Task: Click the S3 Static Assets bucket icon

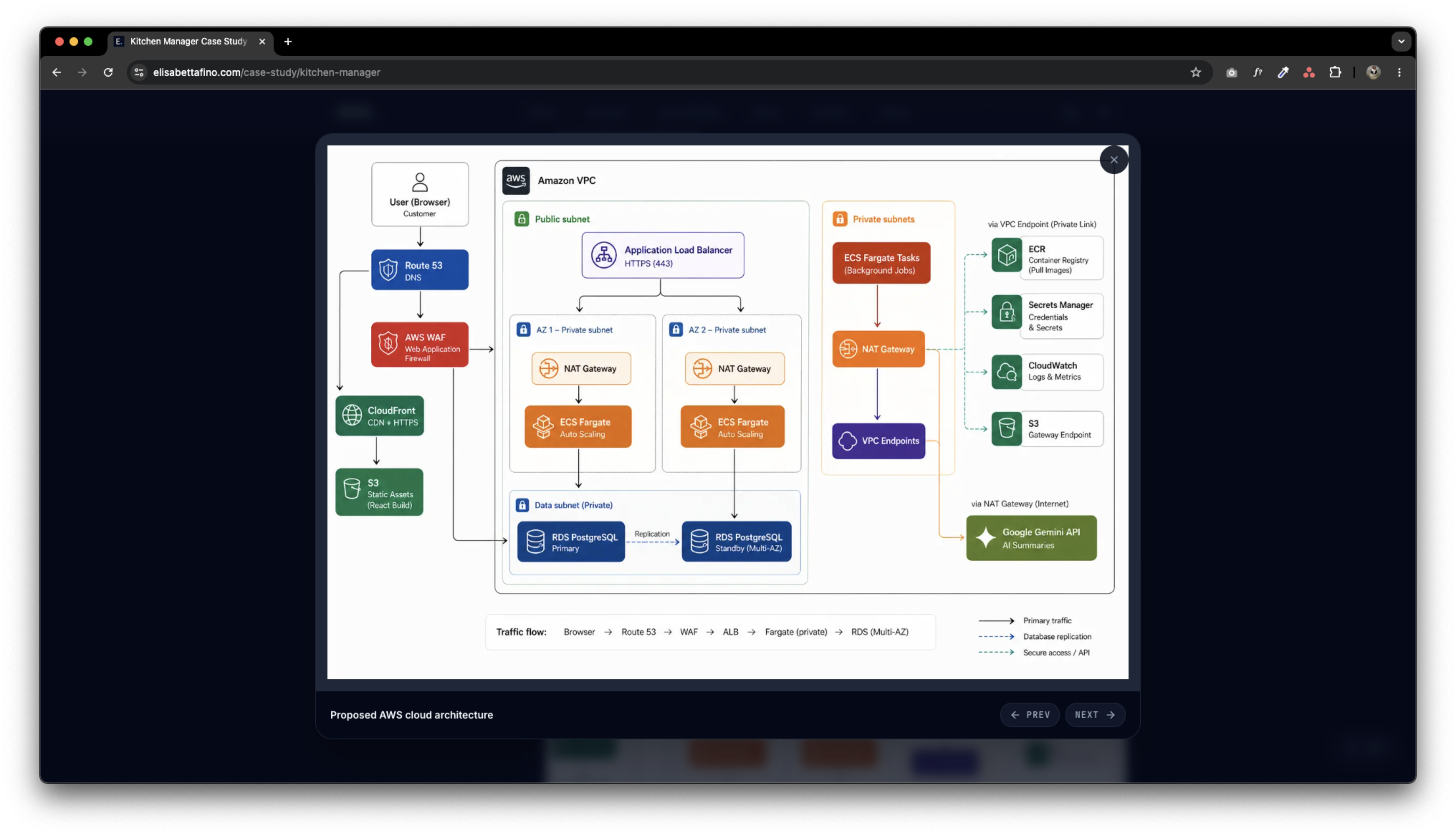Action: click(352, 489)
